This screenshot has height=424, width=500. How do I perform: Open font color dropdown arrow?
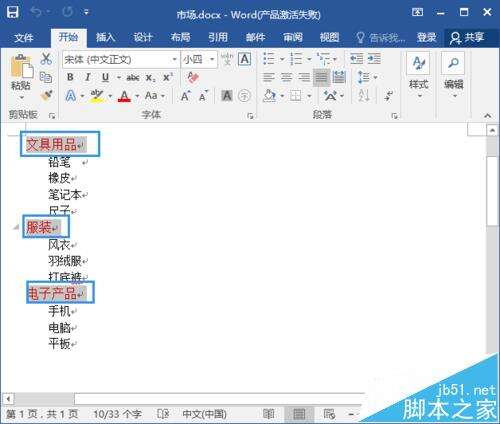pos(137,96)
